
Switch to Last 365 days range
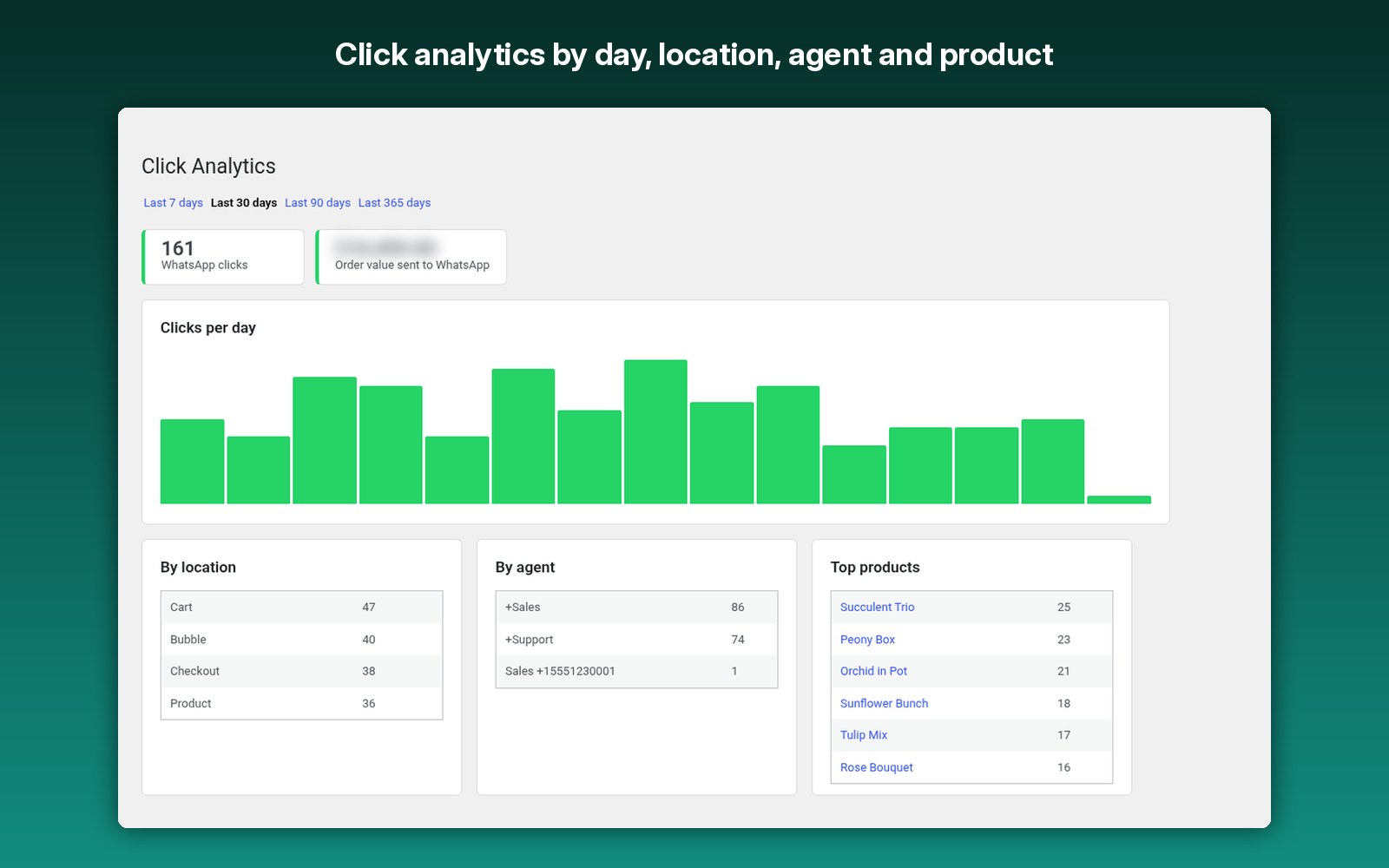pos(394,203)
